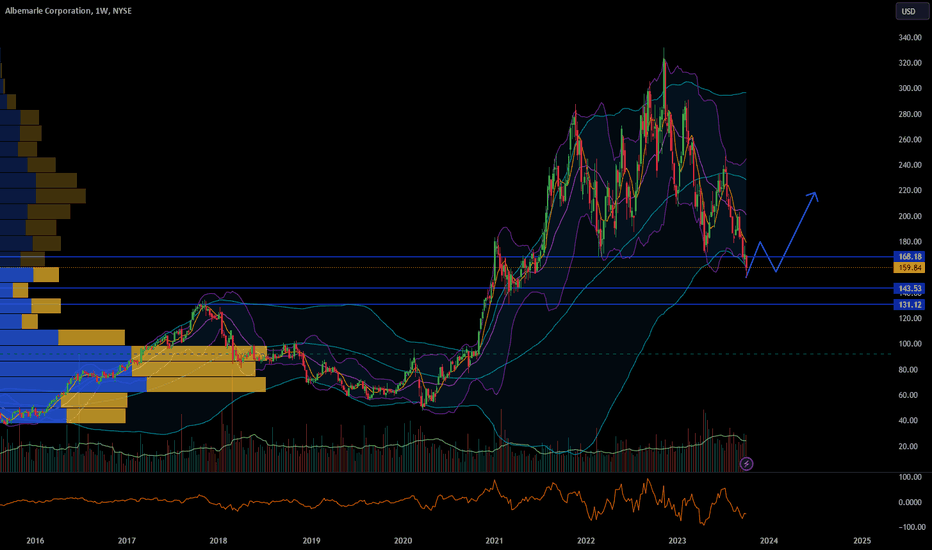Click the 260.00 price scale label

pos(910,140)
